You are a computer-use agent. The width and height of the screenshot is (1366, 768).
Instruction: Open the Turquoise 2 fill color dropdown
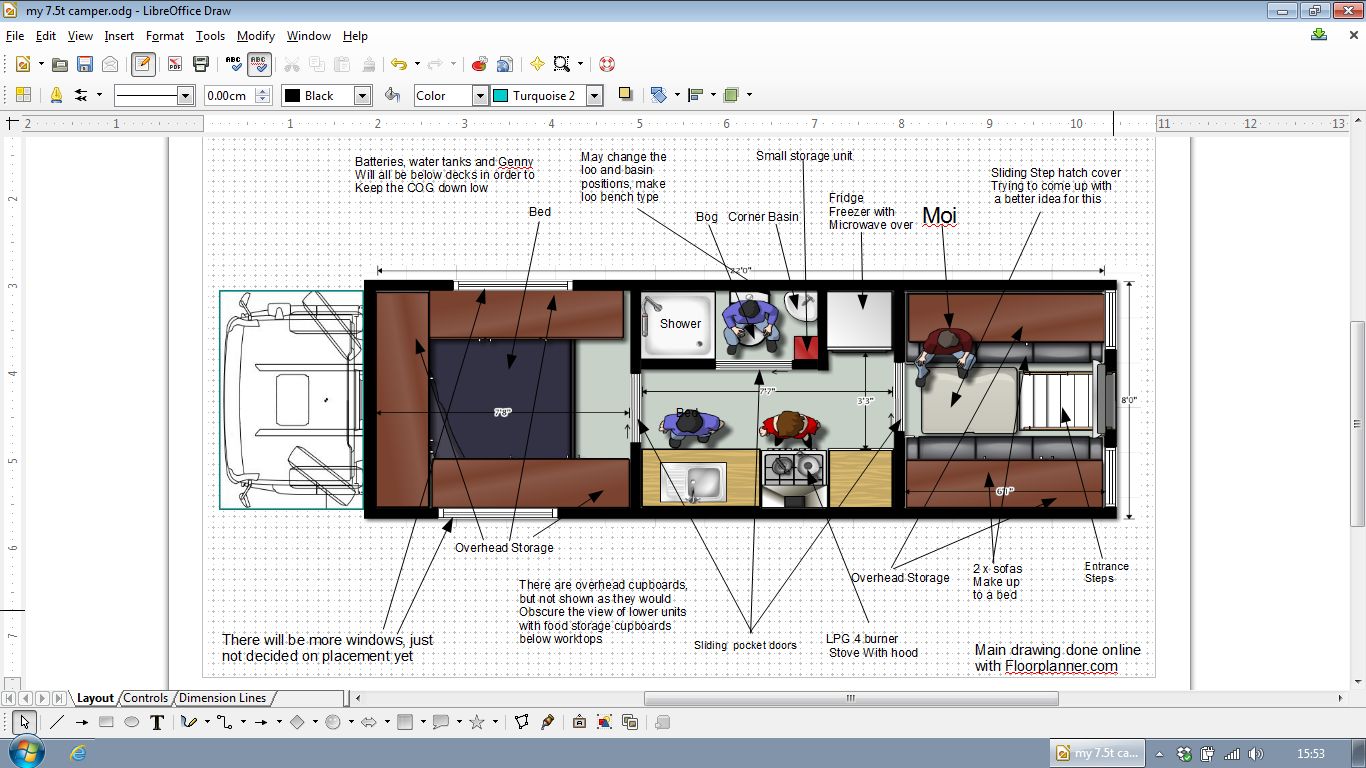click(594, 96)
